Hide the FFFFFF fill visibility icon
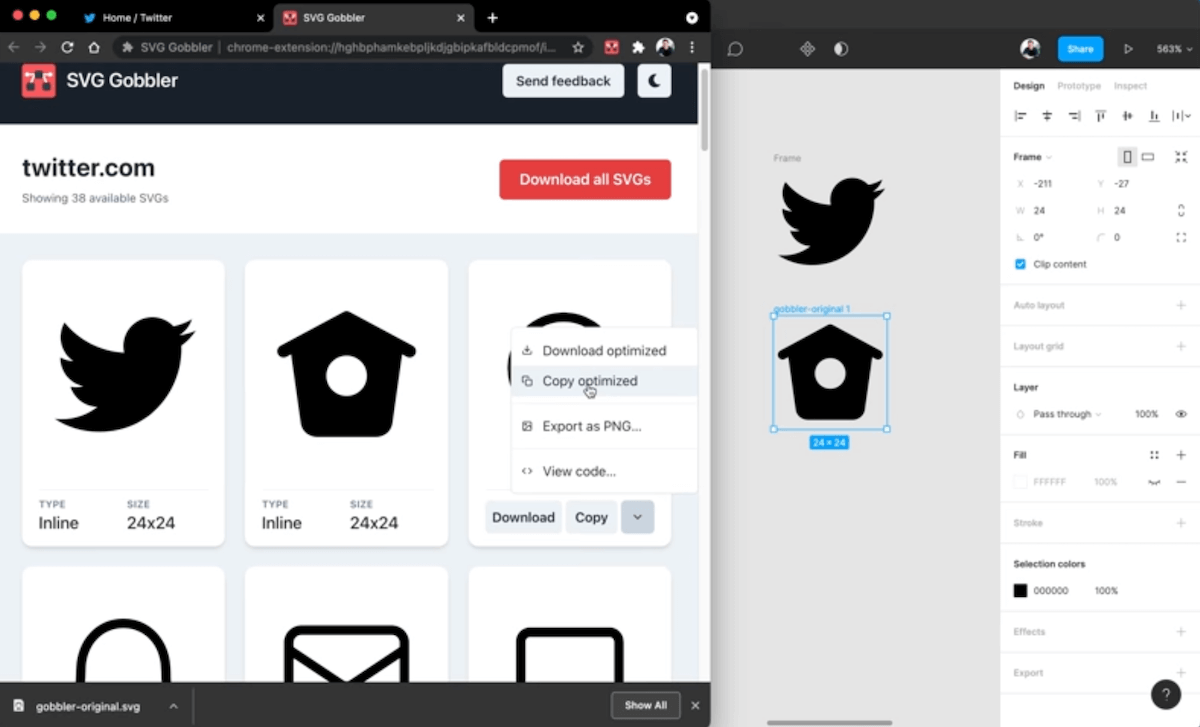The width and height of the screenshot is (1200, 727). coord(1154,482)
